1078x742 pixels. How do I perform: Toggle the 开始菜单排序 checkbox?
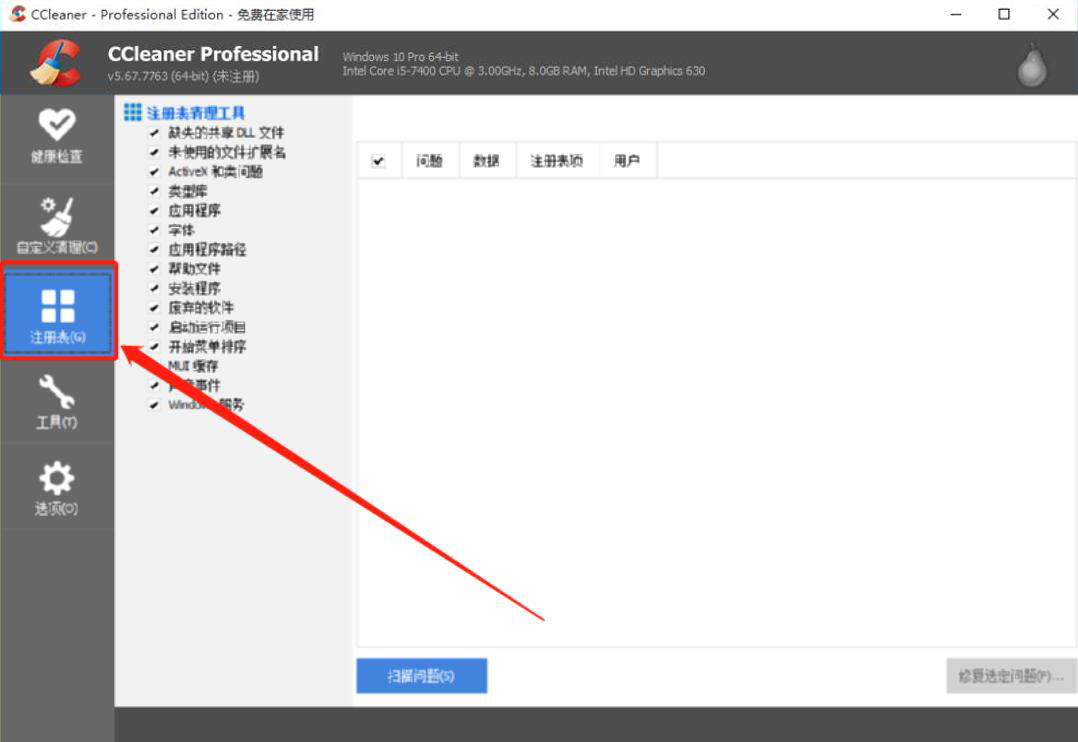154,347
